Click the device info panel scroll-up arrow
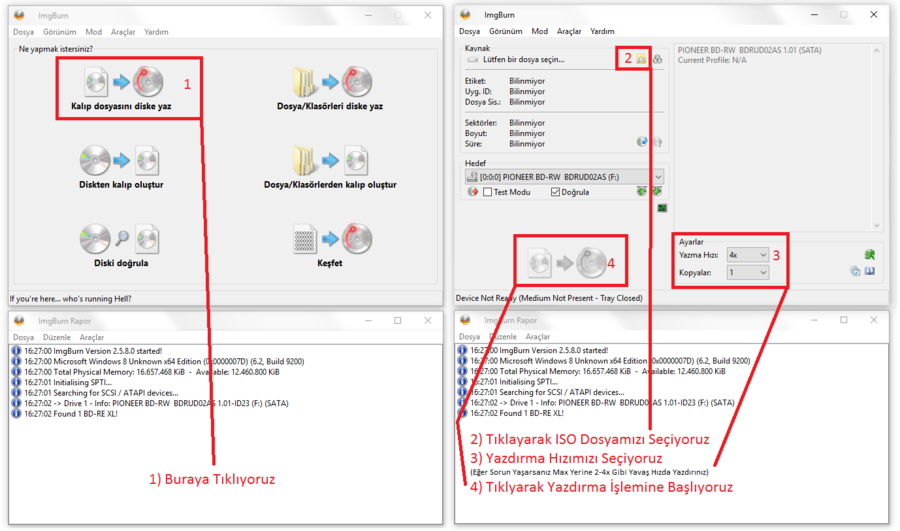The width and height of the screenshot is (900, 531). pos(876,51)
